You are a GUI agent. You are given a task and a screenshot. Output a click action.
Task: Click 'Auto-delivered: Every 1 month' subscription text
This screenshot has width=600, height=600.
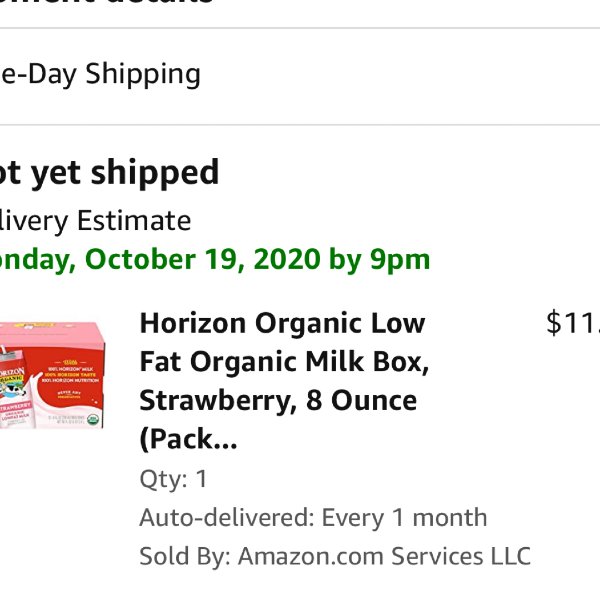point(313,517)
